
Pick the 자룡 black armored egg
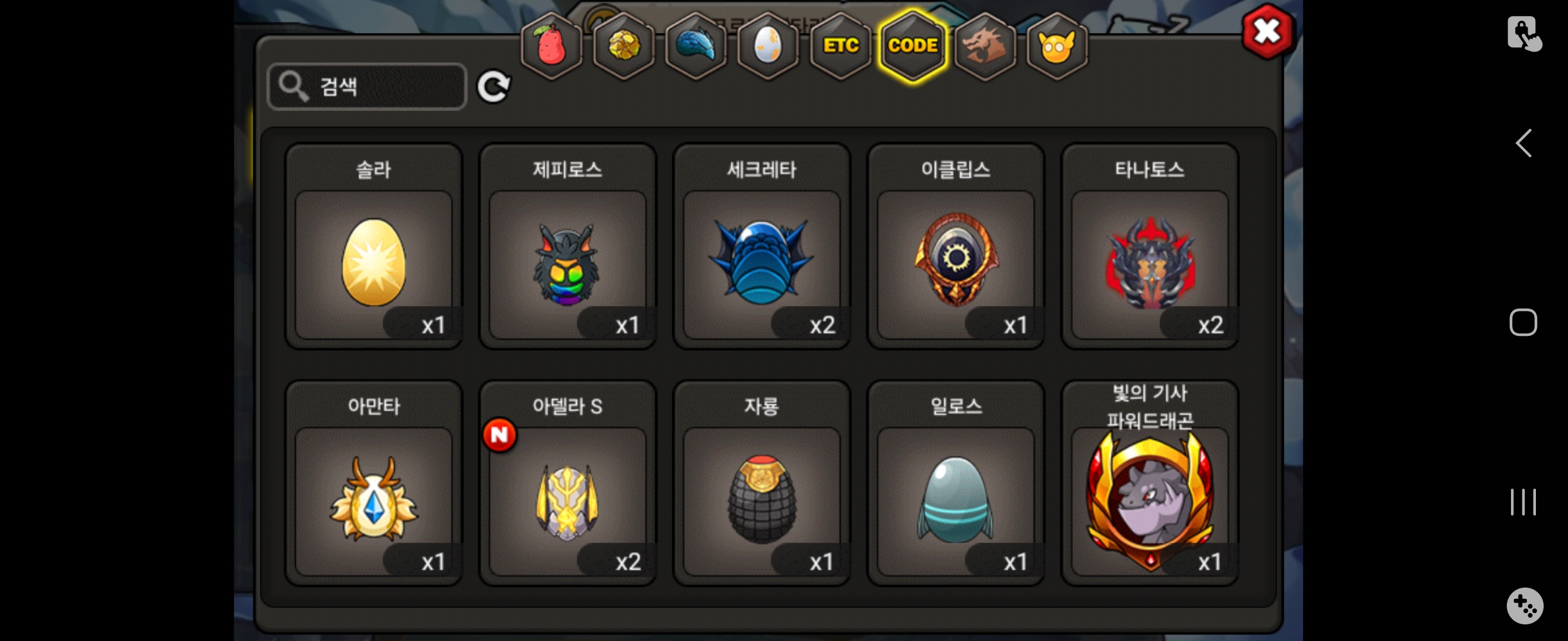[x=761, y=483]
